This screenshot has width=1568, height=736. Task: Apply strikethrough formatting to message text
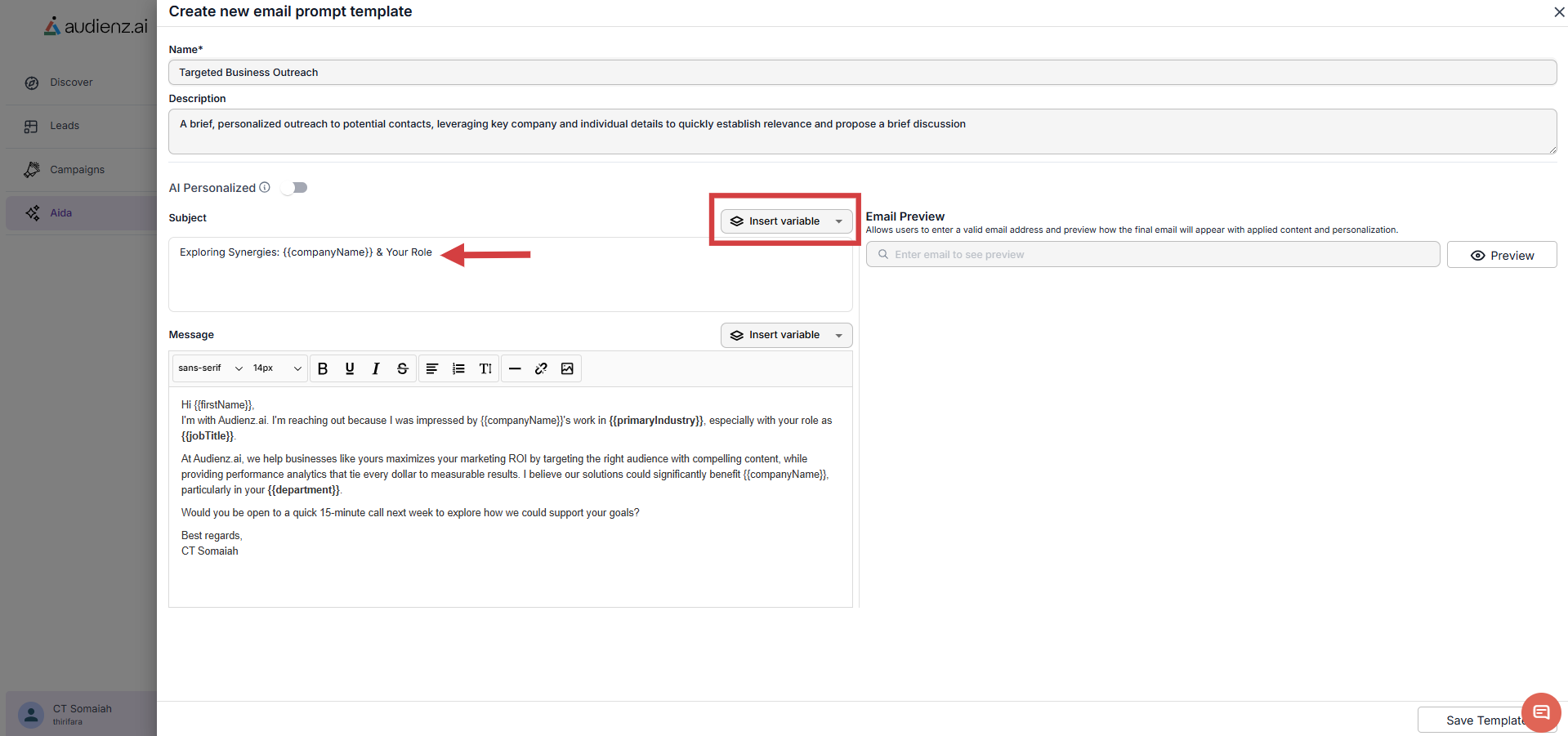coord(402,368)
